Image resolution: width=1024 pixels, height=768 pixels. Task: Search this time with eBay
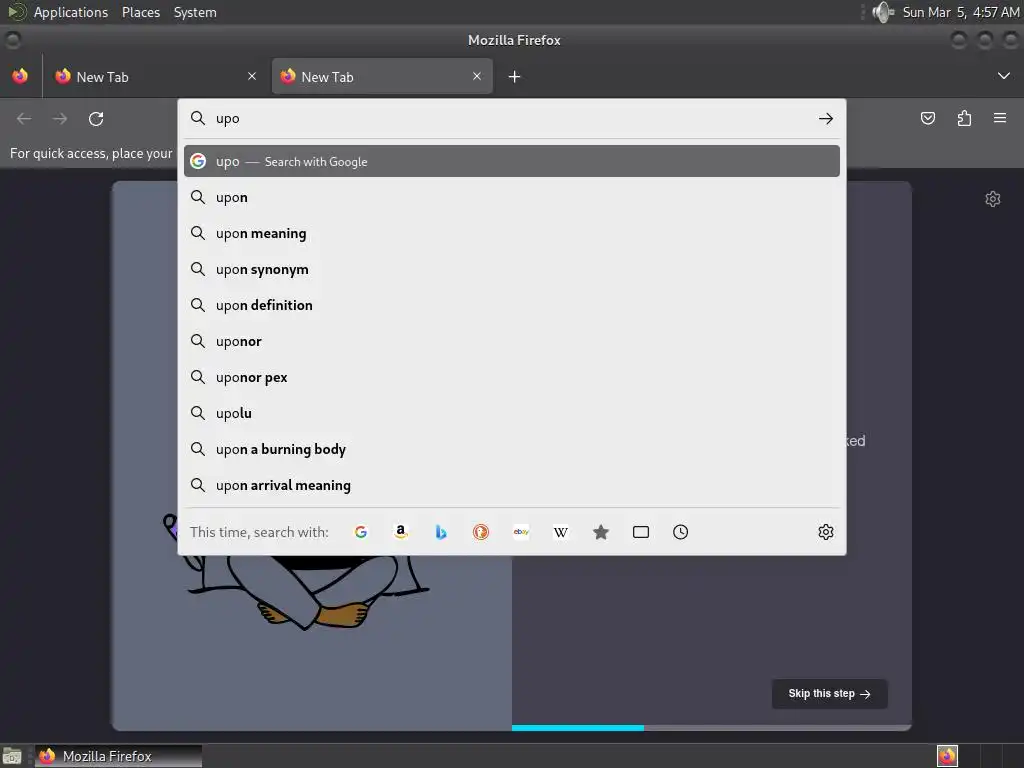[x=521, y=532]
